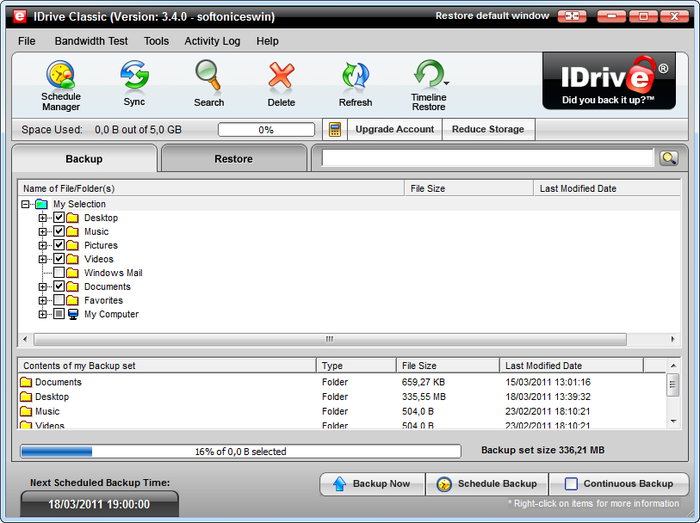Click the magnifier search button

tap(669, 158)
